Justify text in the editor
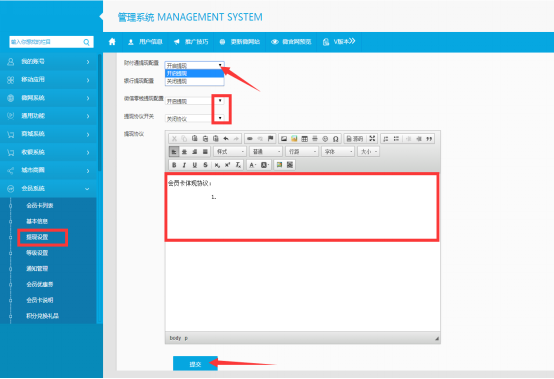The height and width of the screenshot is (379, 554). 205,152
